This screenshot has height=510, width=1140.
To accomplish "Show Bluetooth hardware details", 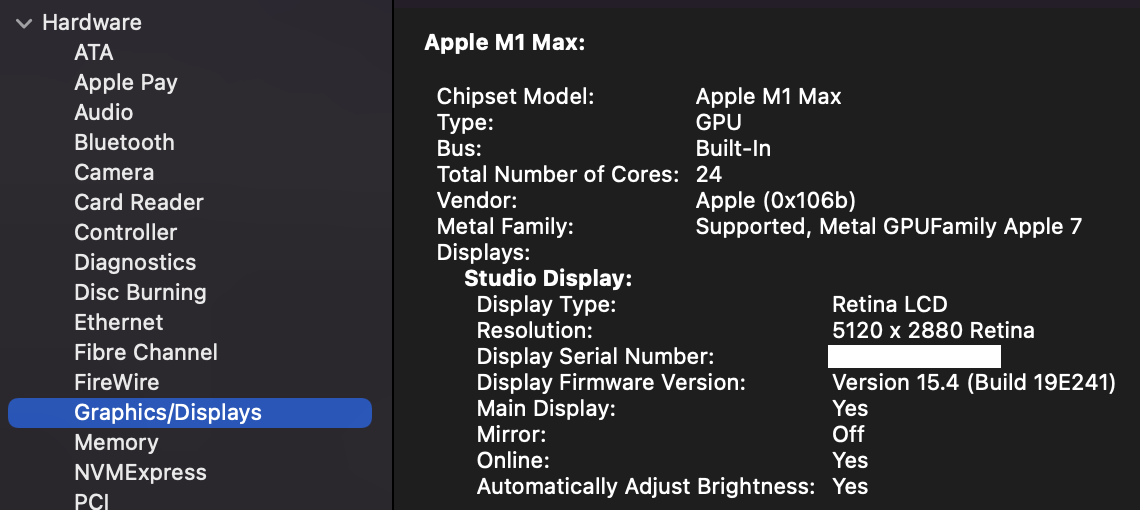I will pos(124,143).
